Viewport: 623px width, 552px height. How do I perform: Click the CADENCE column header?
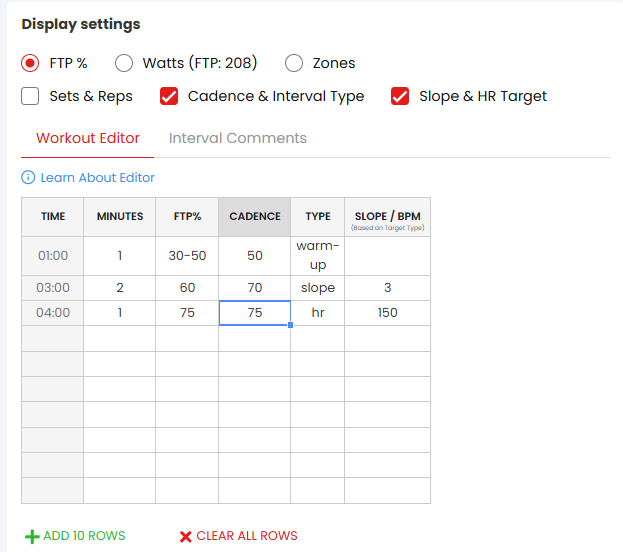click(254, 216)
